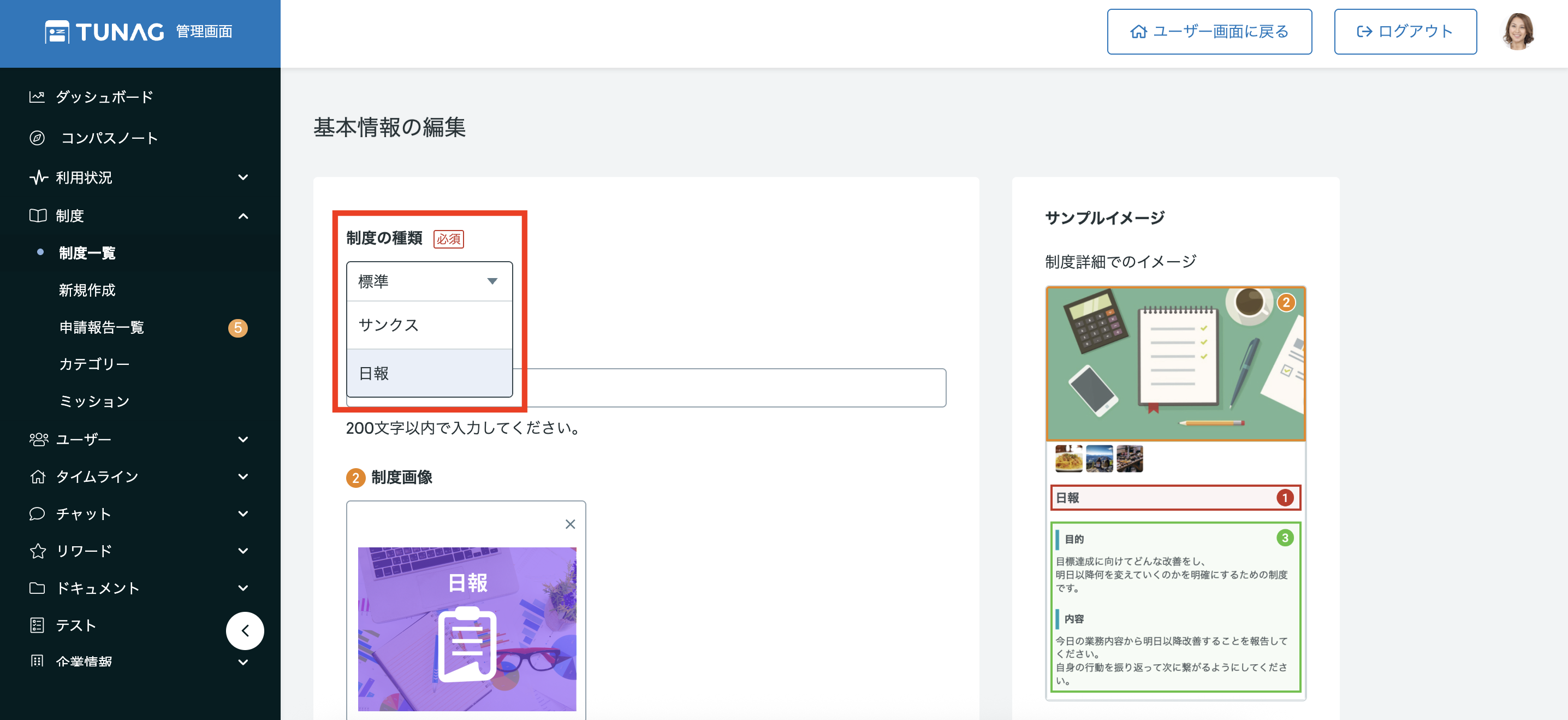1568x720 pixels.
Task: Collapse the sidebar with the round arrow button
Action: coord(245,631)
